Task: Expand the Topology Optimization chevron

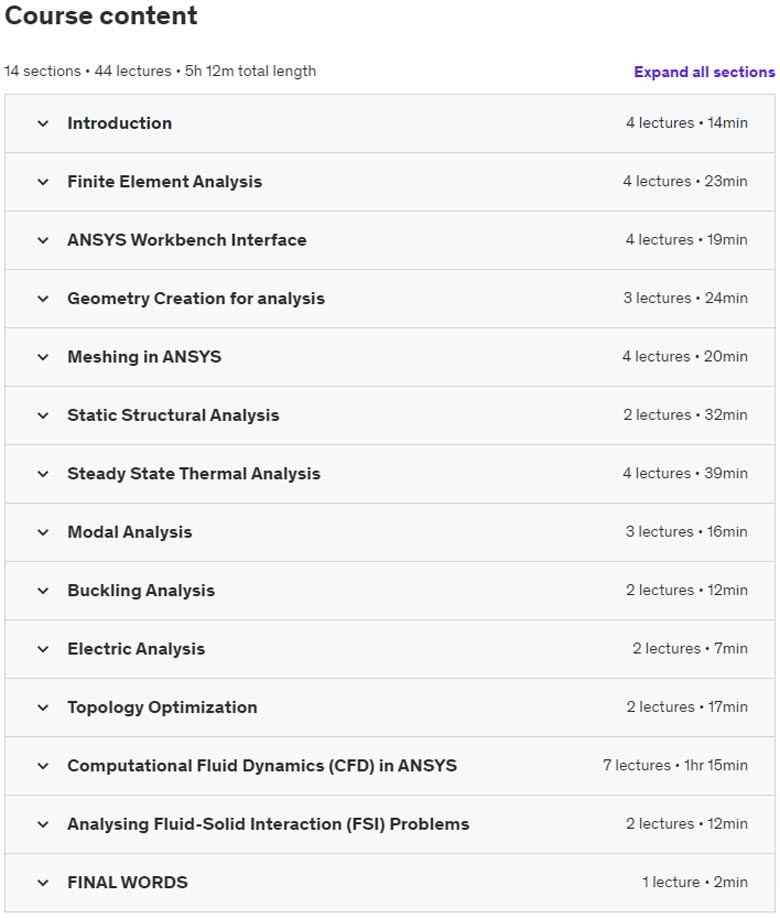Action: [x=43, y=707]
